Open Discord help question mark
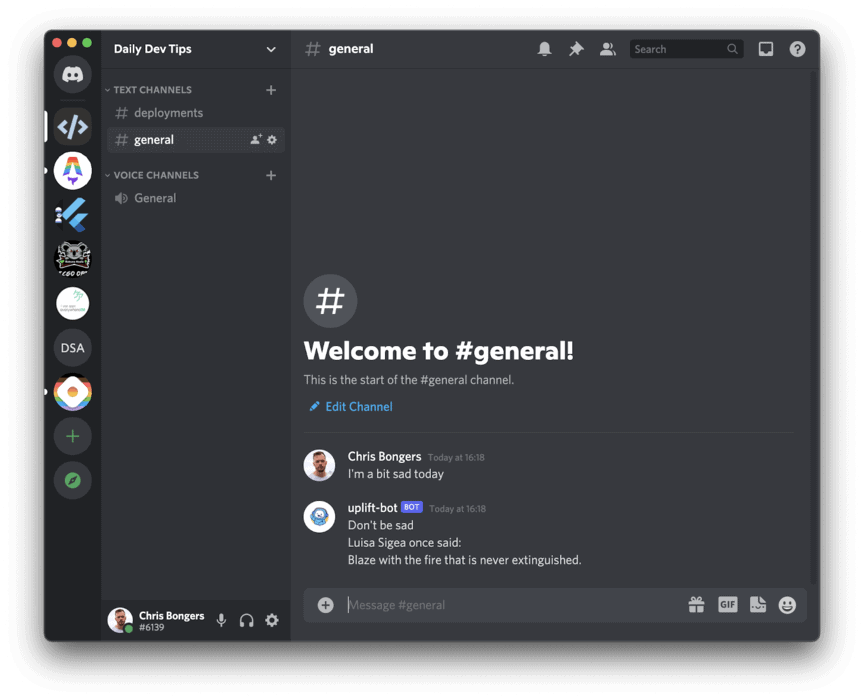 pyautogui.click(x=797, y=49)
